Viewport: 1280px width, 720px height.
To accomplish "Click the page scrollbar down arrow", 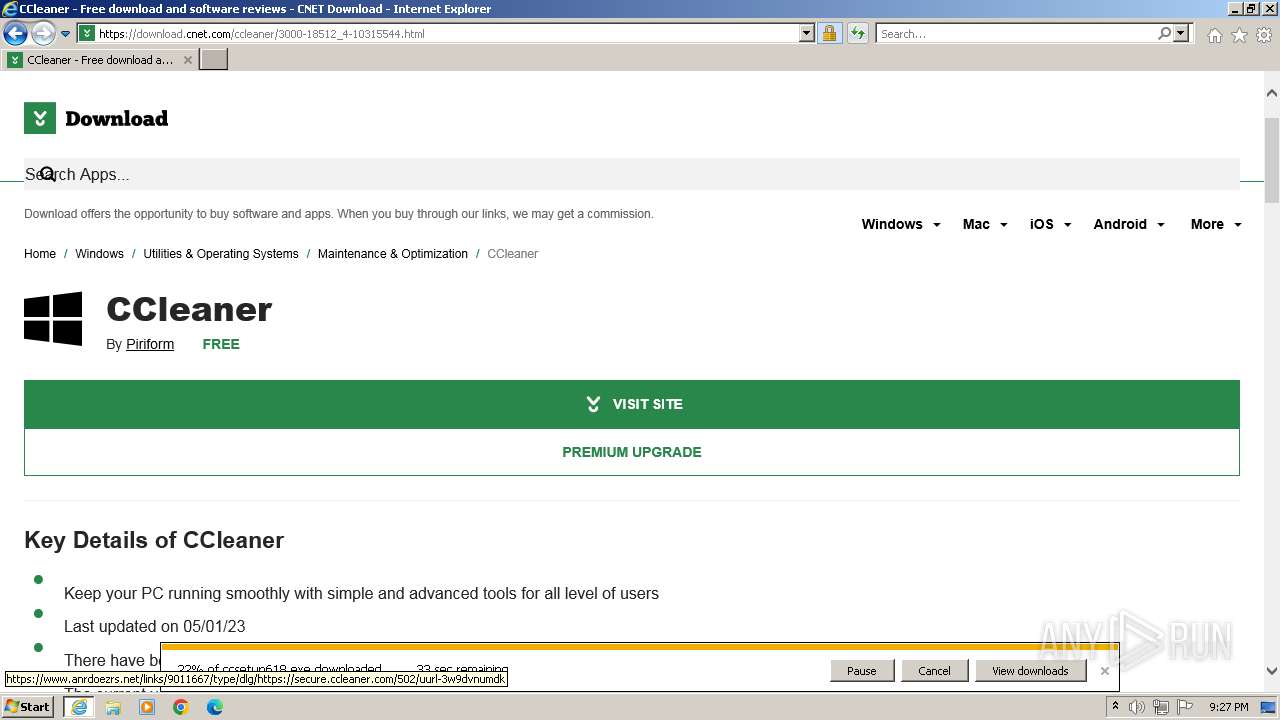I will (1272, 672).
